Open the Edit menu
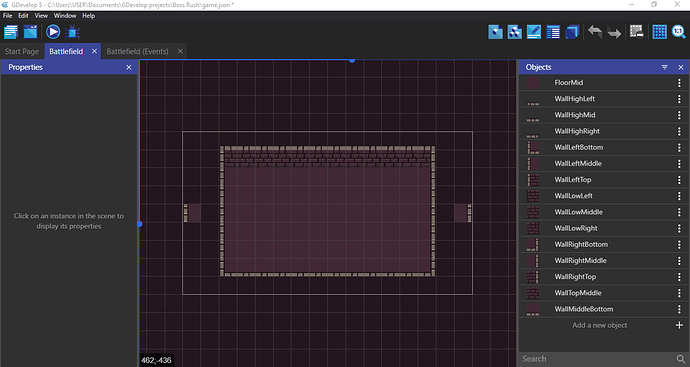The width and height of the screenshot is (690, 367). click(23, 15)
